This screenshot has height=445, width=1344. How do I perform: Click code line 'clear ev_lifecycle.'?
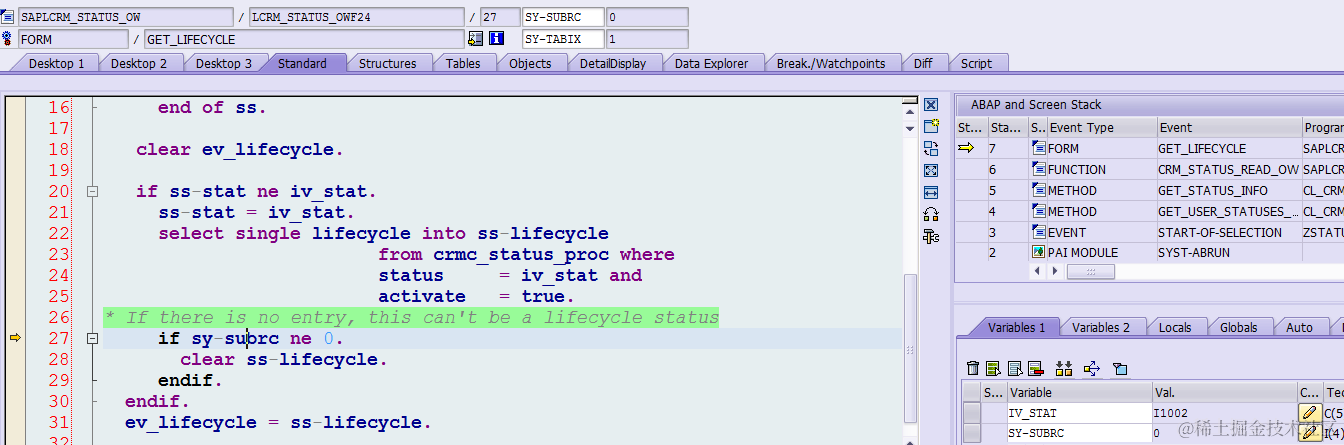(240, 149)
